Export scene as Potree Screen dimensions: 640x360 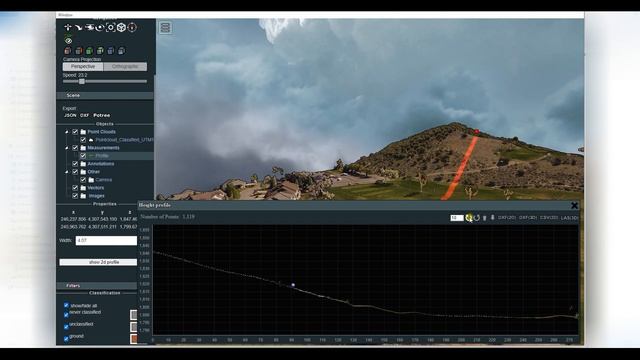[102, 116]
